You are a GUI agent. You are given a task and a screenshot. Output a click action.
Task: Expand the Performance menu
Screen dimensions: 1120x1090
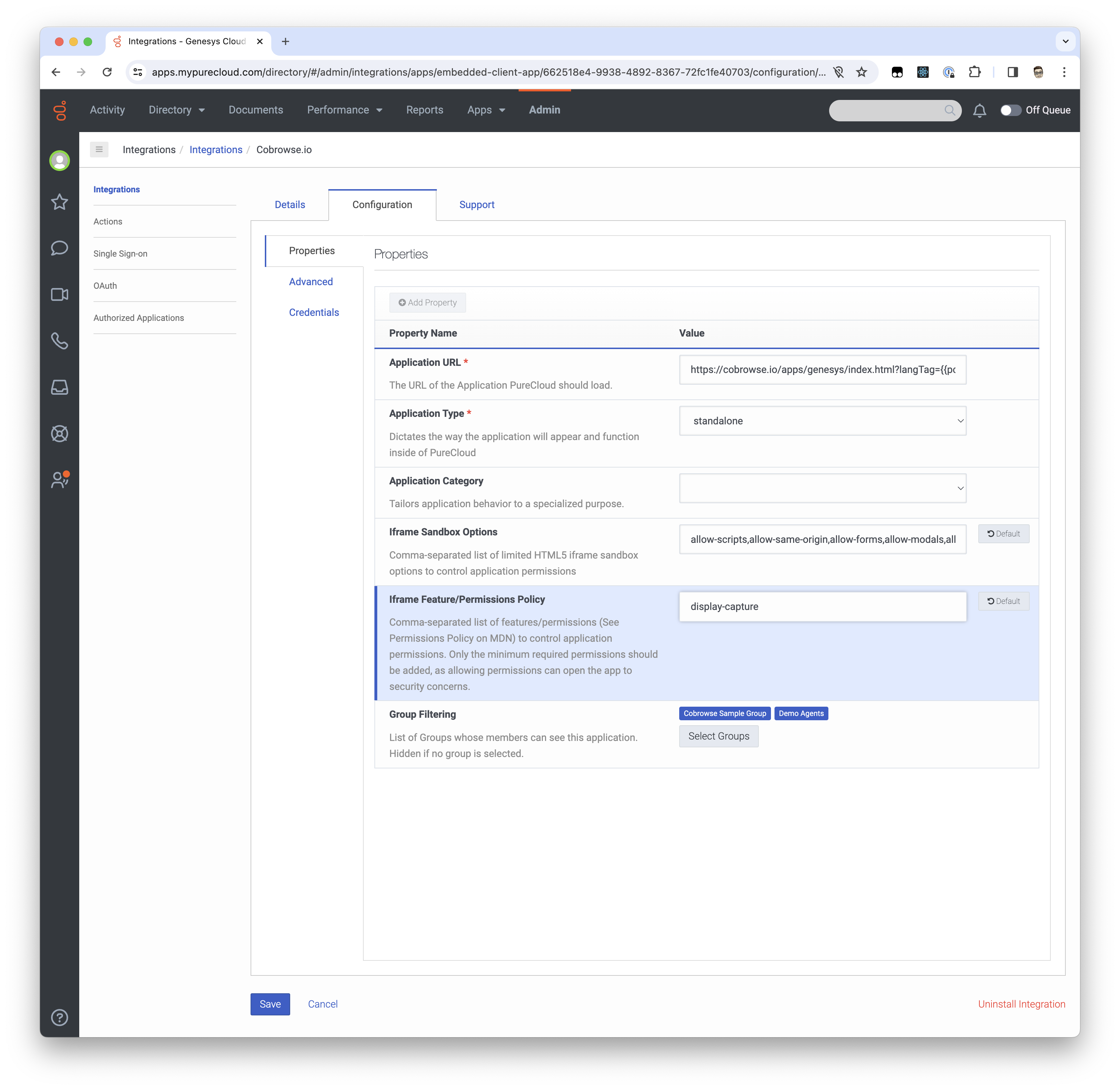click(344, 110)
